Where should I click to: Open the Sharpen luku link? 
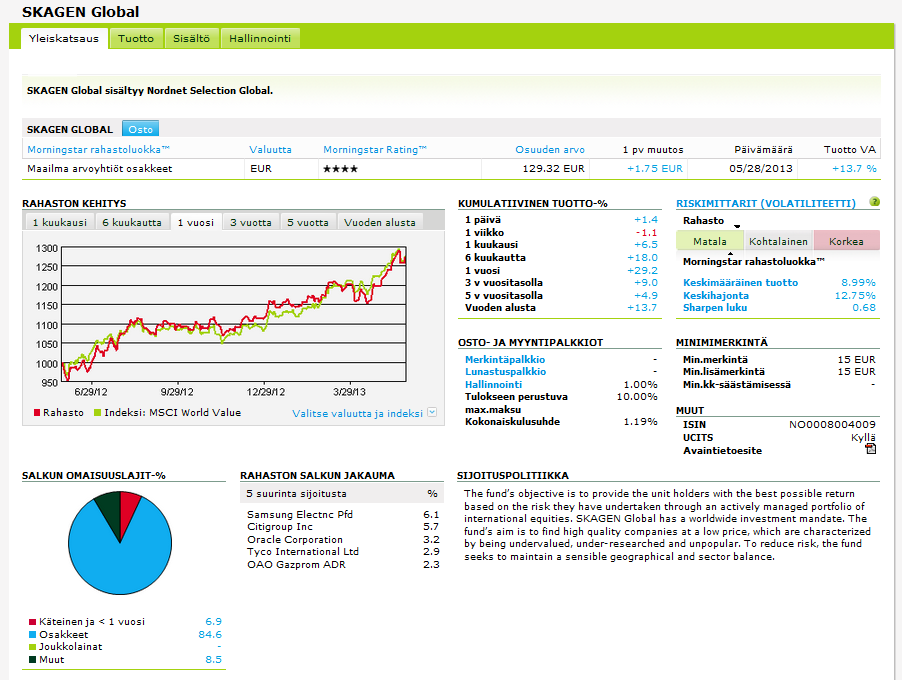point(715,308)
